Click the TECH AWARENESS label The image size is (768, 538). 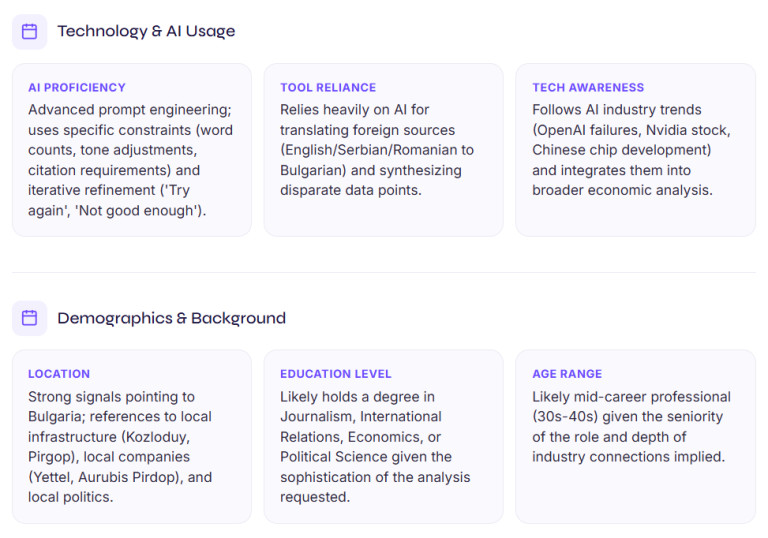coord(588,88)
